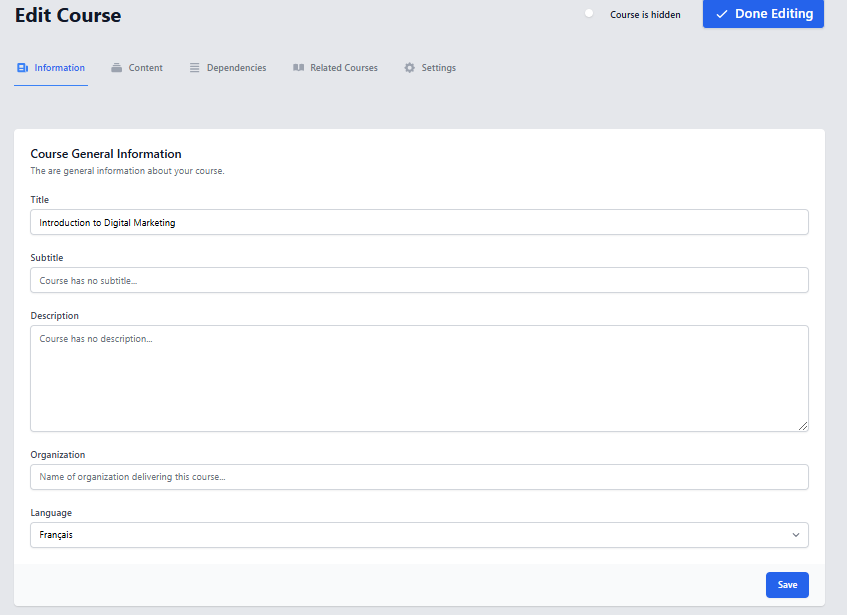847x615 pixels.
Task: Click the Dependencies list icon
Action: [195, 68]
